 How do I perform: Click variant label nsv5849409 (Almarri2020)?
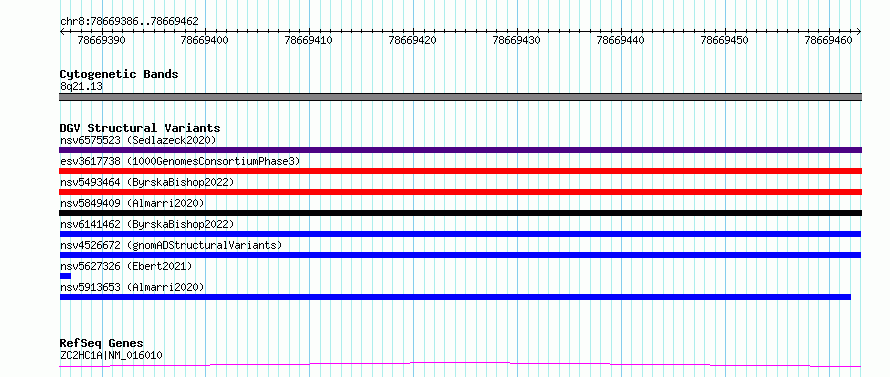(132, 203)
